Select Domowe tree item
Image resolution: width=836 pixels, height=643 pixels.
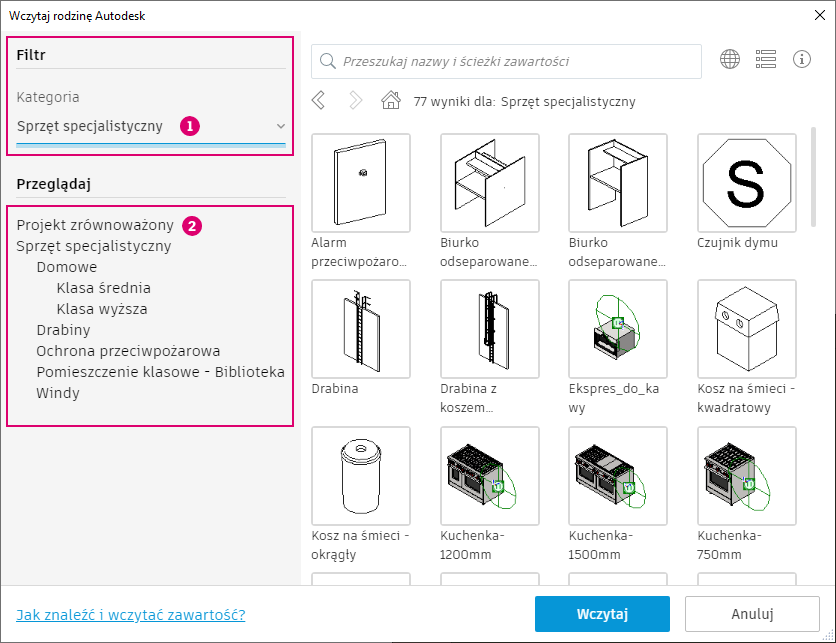click(x=67, y=267)
